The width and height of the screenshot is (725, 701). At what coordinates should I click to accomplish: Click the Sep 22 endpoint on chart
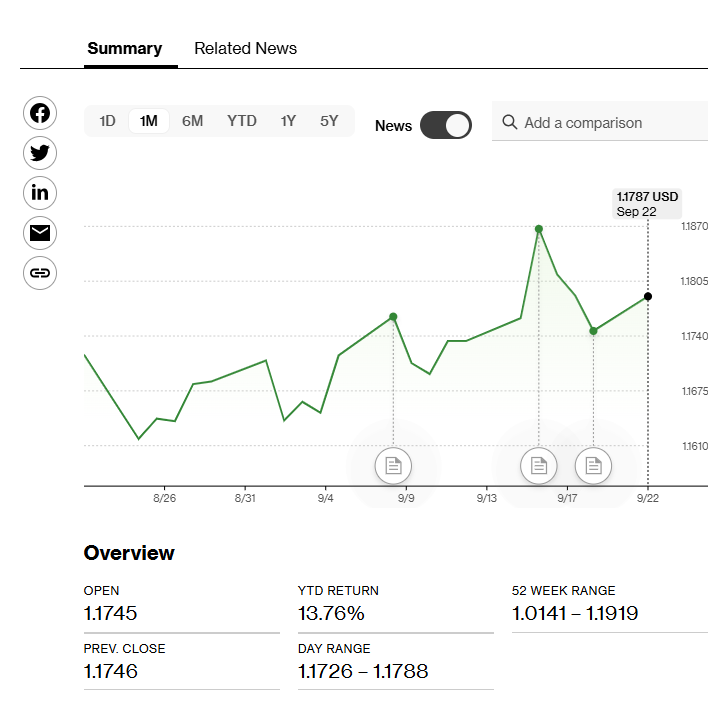click(648, 296)
